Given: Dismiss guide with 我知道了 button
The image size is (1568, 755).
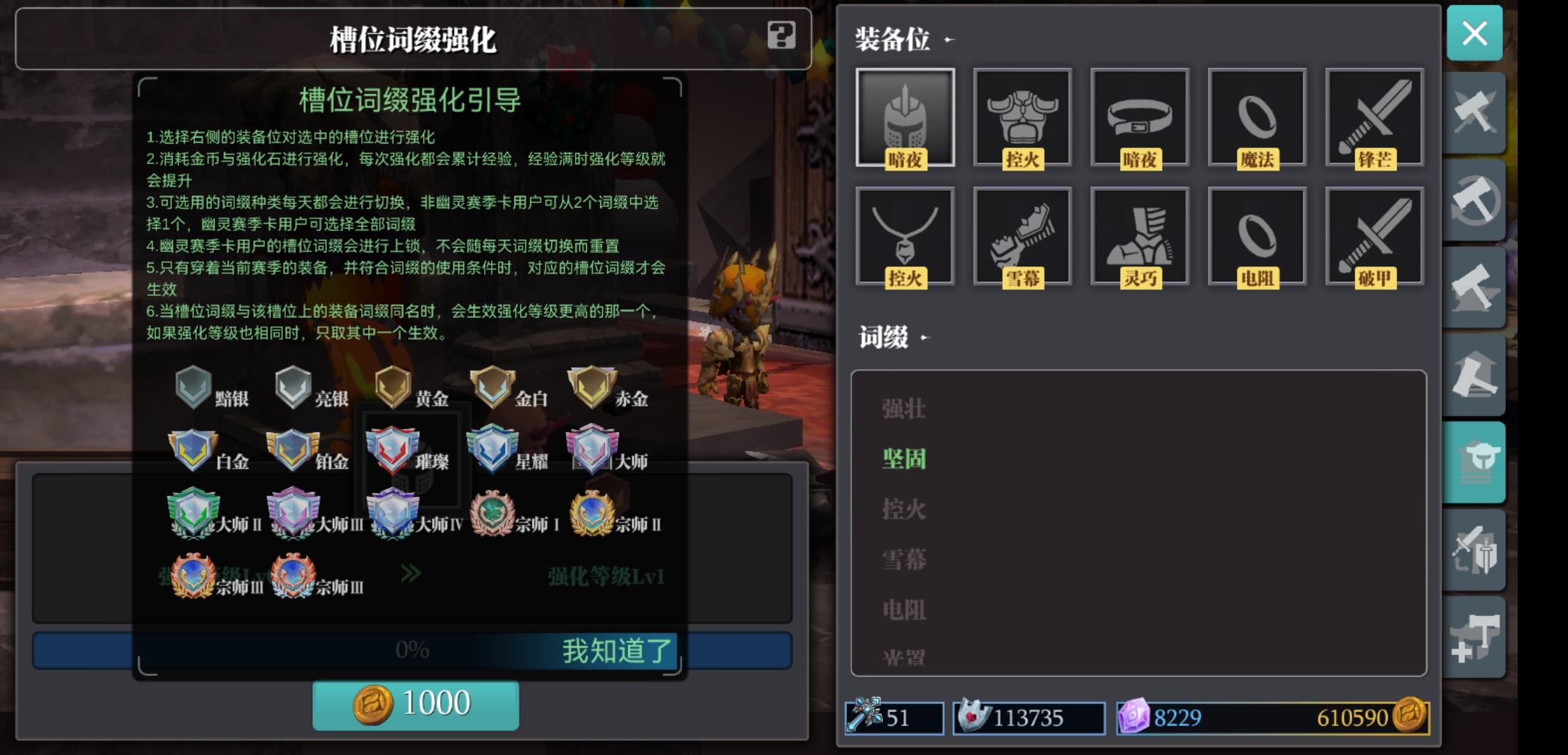Looking at the screenshot, I should click(x=616, y=651).
